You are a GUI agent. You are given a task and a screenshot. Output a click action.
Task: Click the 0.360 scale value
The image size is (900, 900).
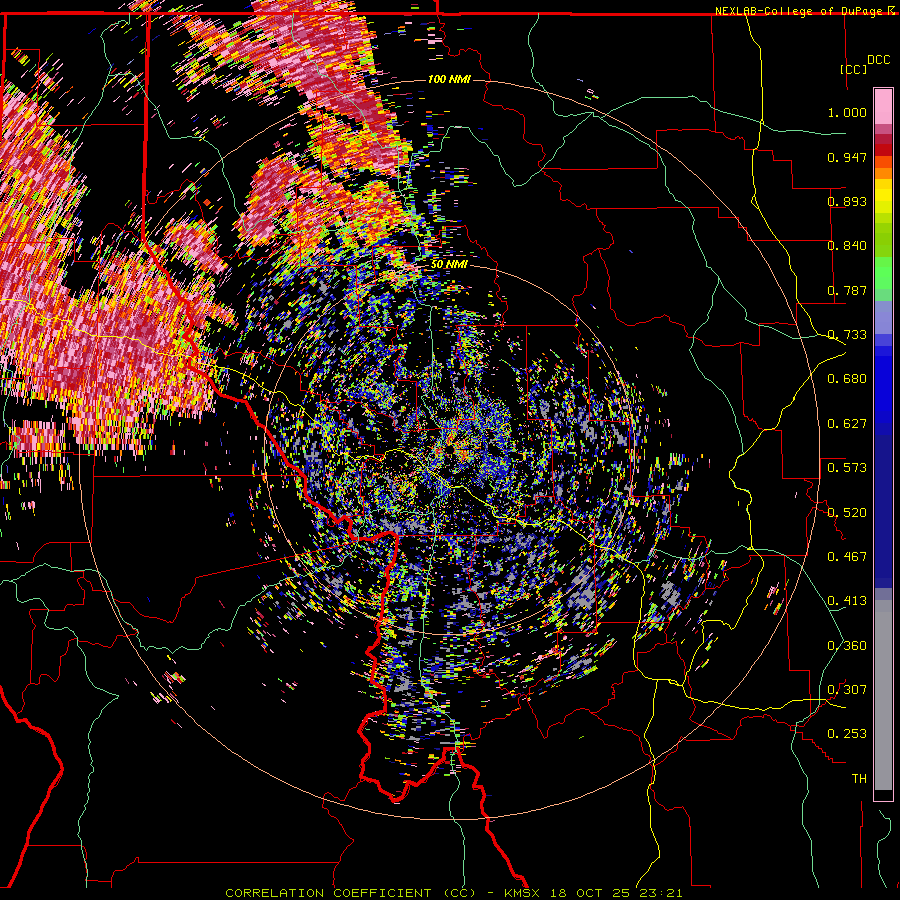[x=847, y=645]
